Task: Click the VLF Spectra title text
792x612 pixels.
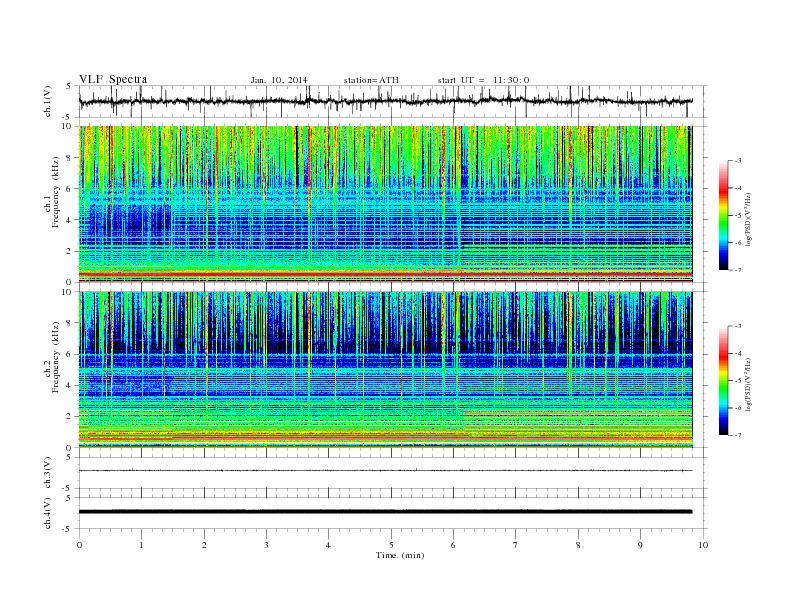Action: (113, 79)
